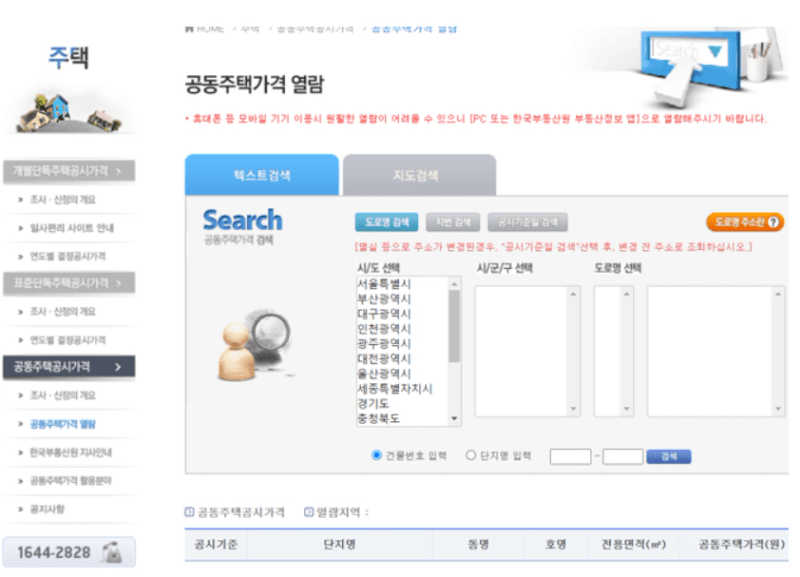Viewport: 800px width, 577px height.
Task: Select the 도로명 검색 search mode
Action: click(x=386, y=222)
